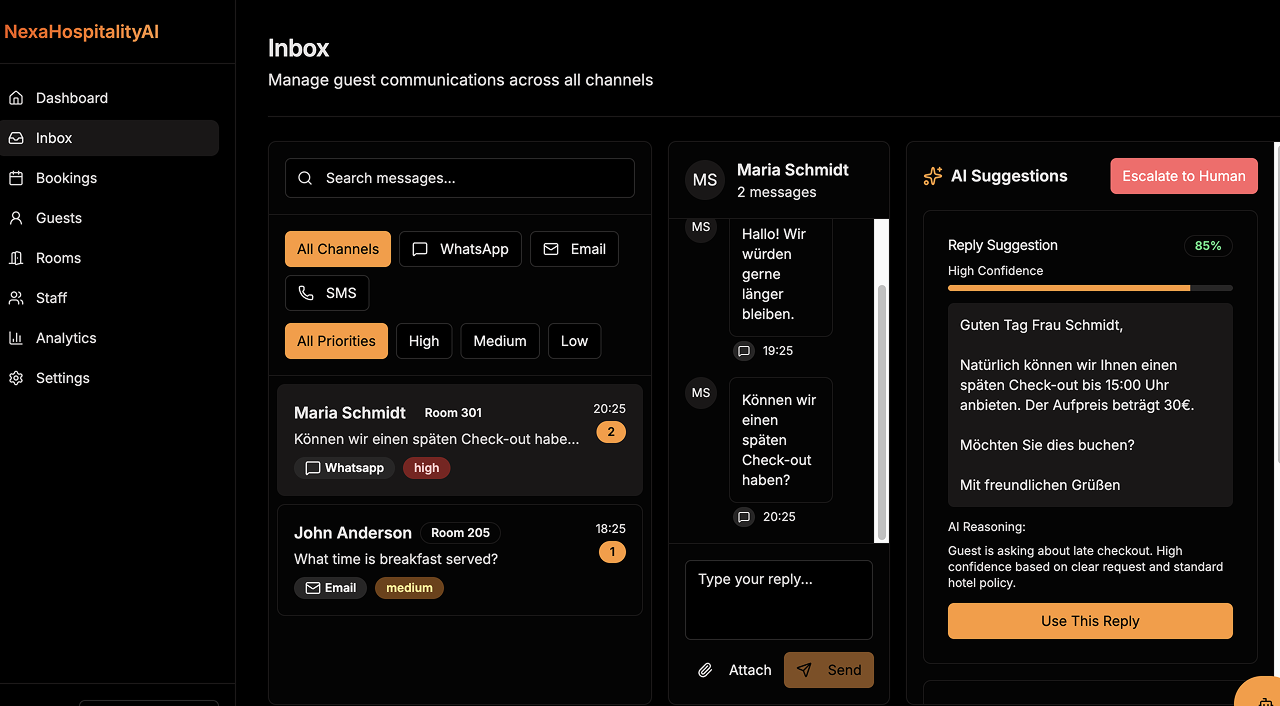The height and width of the screenshot is (706, 1280).
Task: Toggle the High priority filter
Action: 423,340
